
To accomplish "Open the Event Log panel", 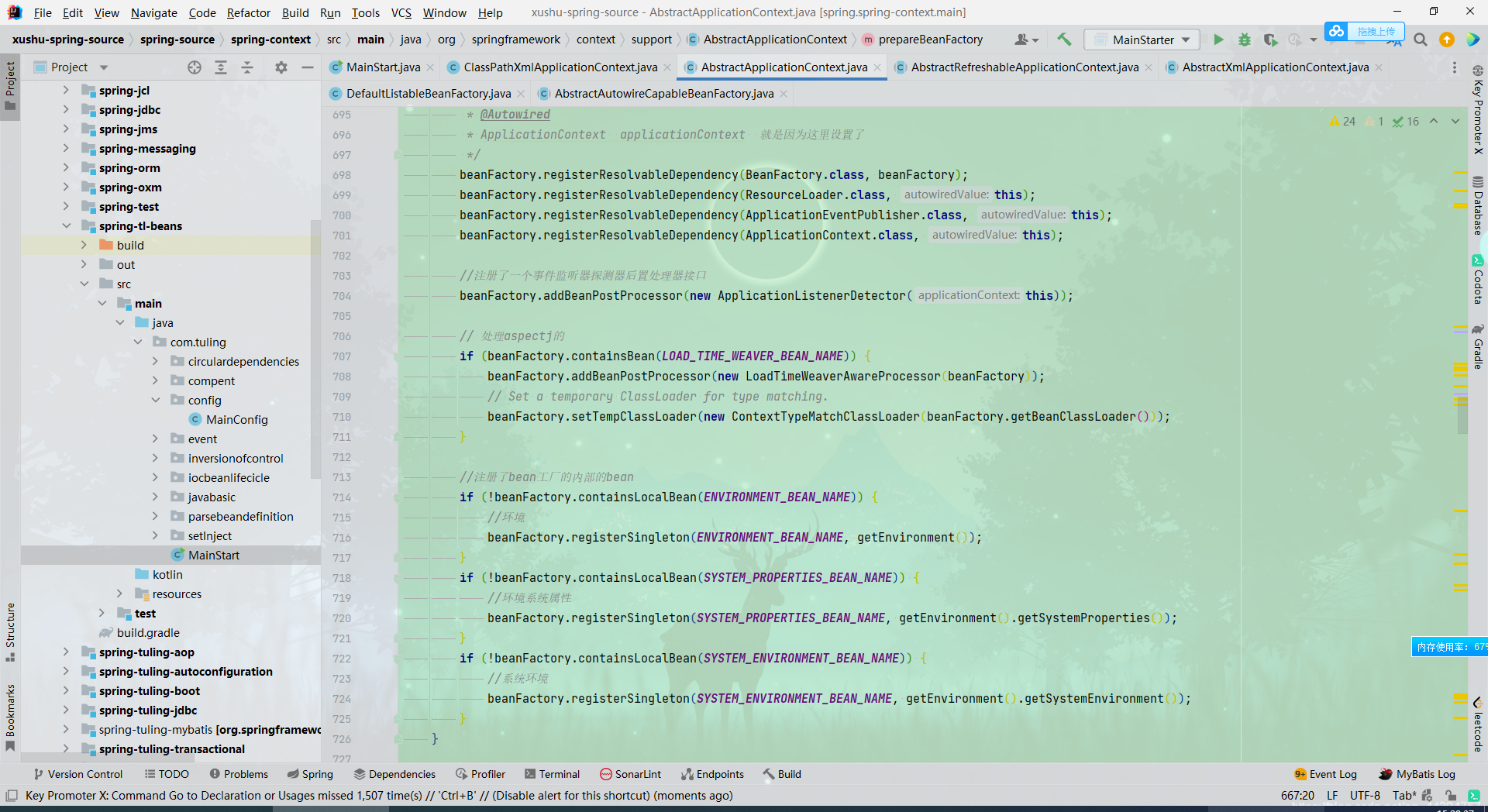I will click(1325, 774).
